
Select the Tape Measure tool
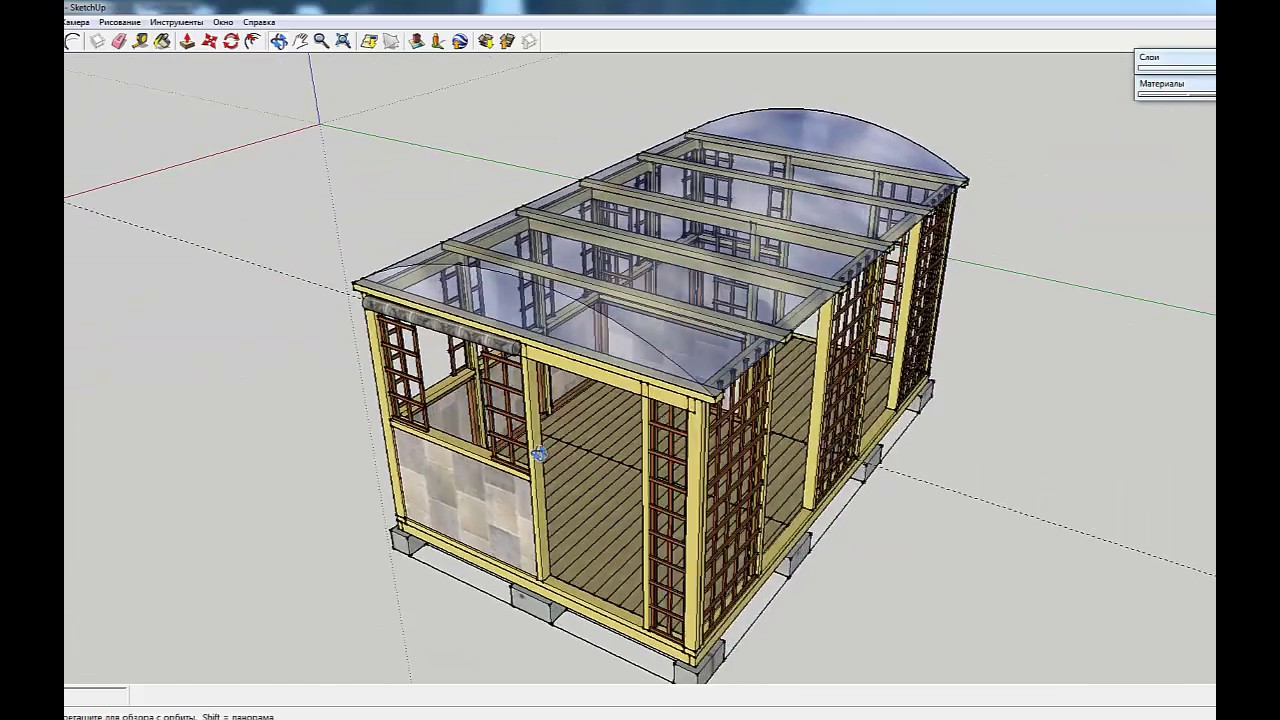click(x=140, y=41)
